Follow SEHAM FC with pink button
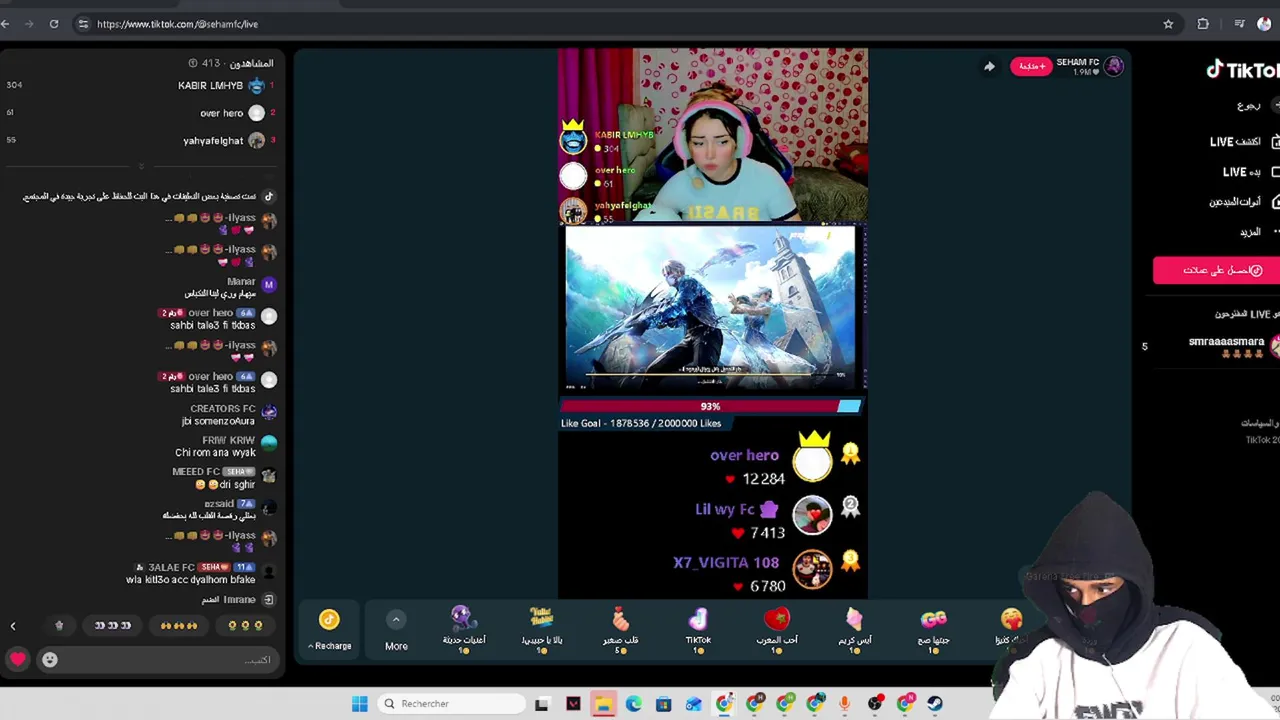1280x720 pixels. point(1031,67)
